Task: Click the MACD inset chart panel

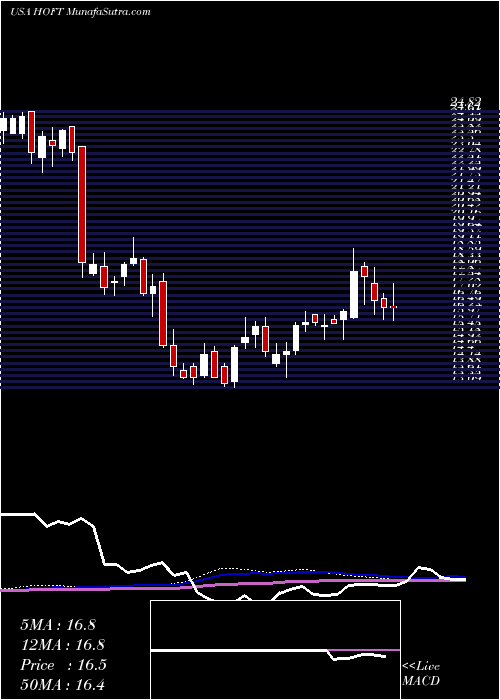Action: click(275, 650)
